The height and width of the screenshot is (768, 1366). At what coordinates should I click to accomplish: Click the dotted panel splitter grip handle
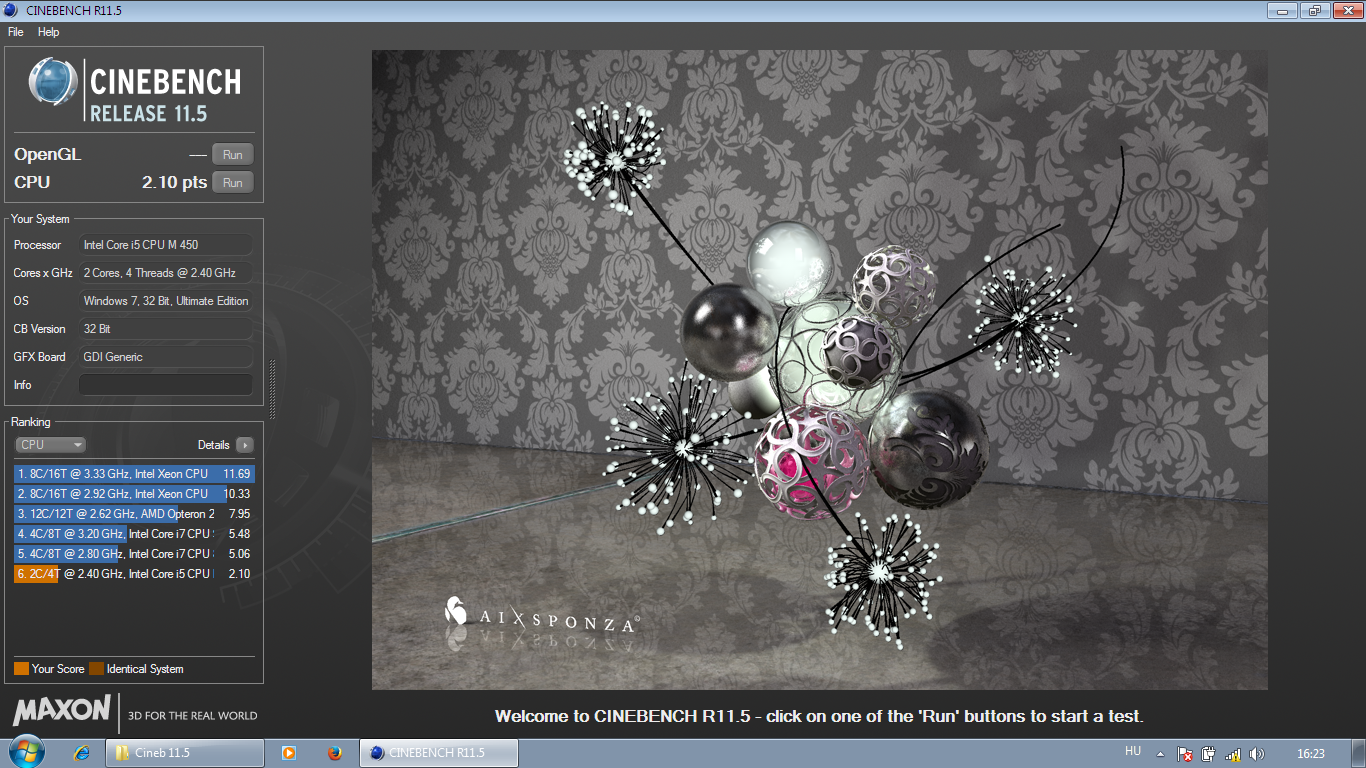click(272, 390)
